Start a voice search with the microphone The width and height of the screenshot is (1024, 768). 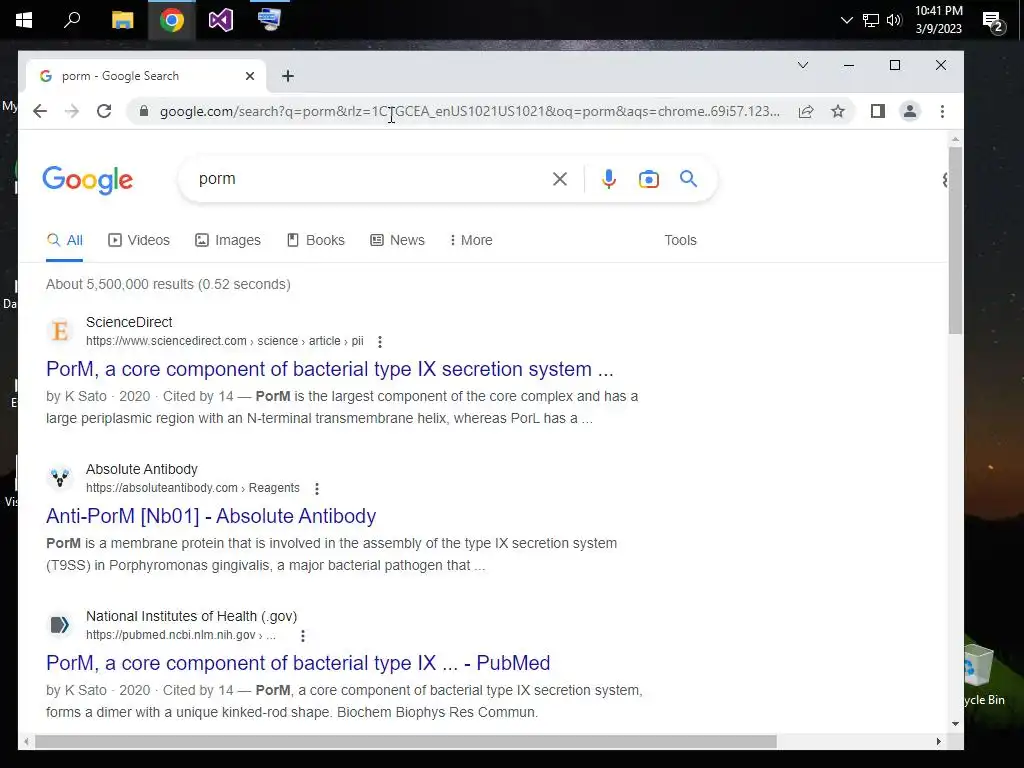609,179
